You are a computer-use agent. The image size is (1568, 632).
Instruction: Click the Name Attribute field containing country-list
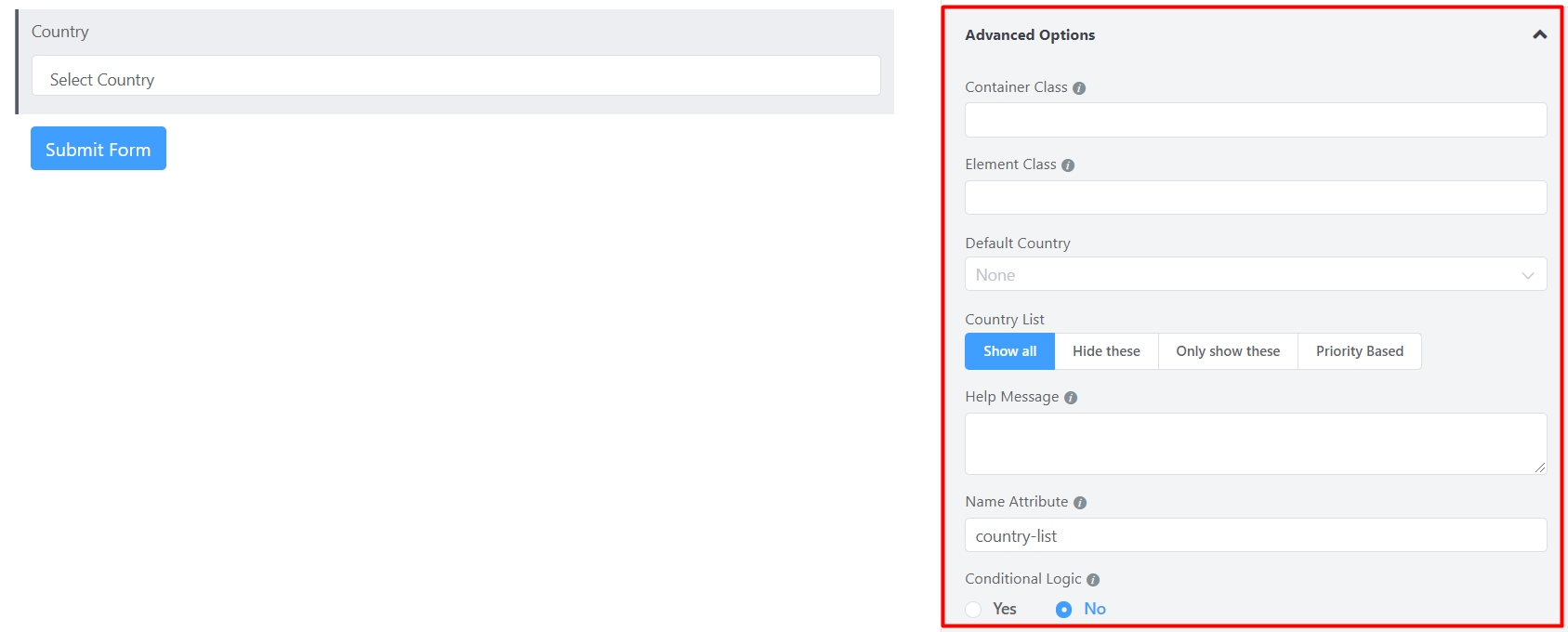(1255, 535)
